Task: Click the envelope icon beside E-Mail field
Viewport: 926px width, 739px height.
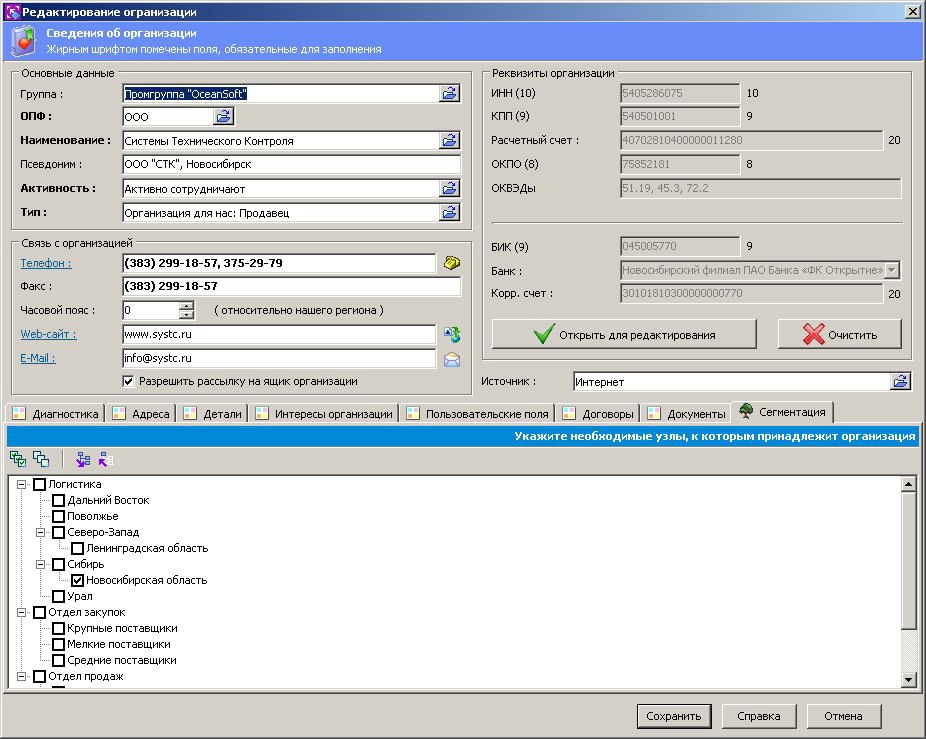Action: pyautogui.click(x=451, y=359)
